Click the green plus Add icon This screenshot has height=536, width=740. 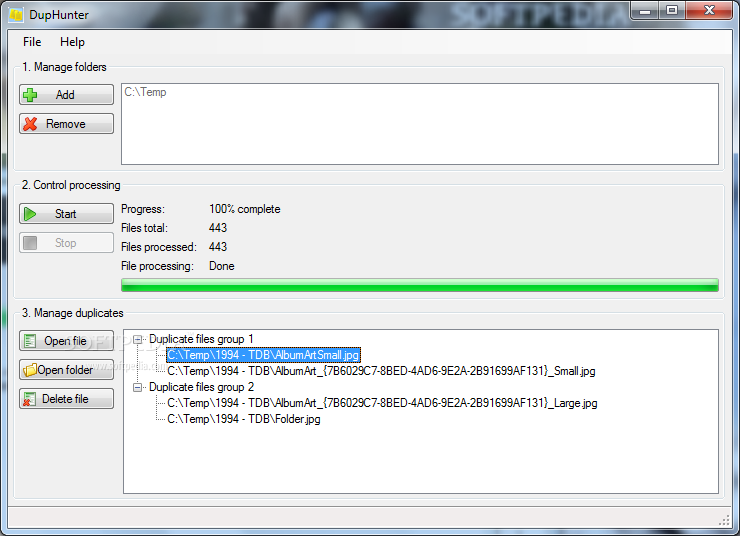[30, 95]
